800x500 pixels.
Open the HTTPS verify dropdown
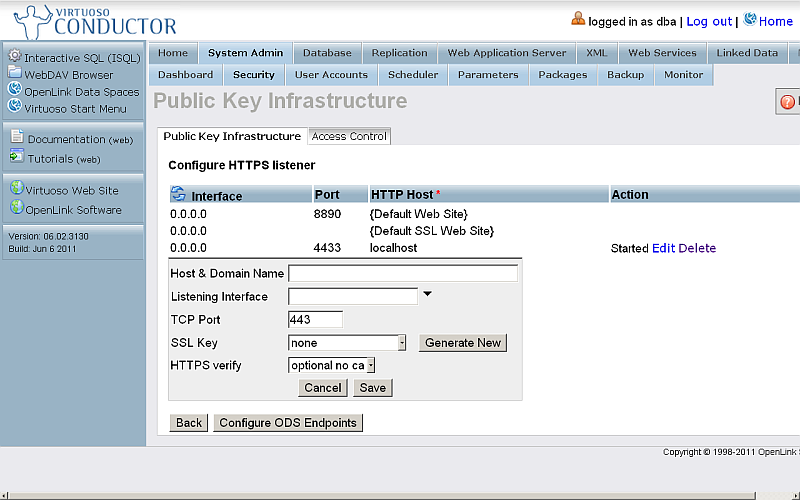[x=370, y=366]
